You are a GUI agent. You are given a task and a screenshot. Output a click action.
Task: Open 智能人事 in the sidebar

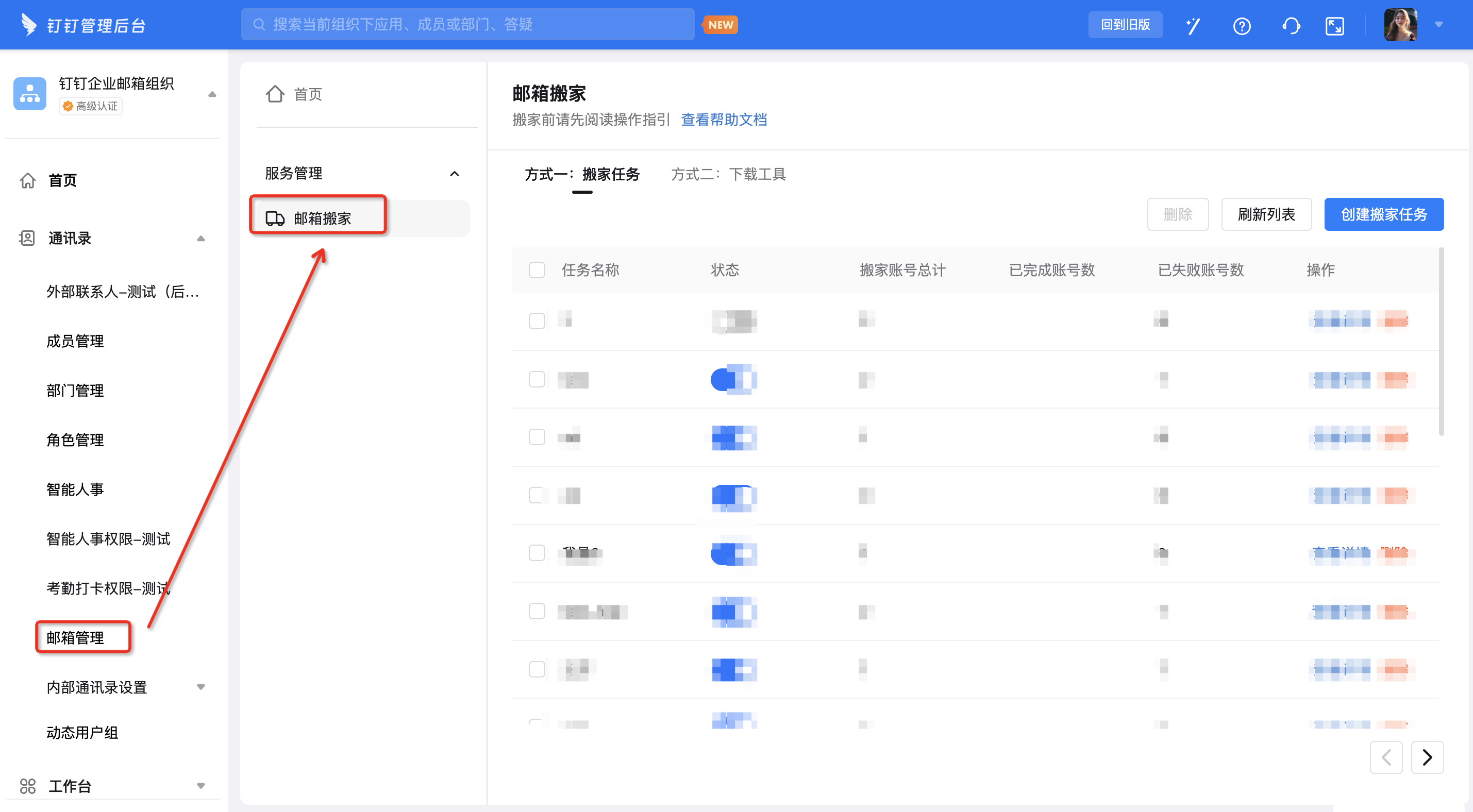point(75,489)
